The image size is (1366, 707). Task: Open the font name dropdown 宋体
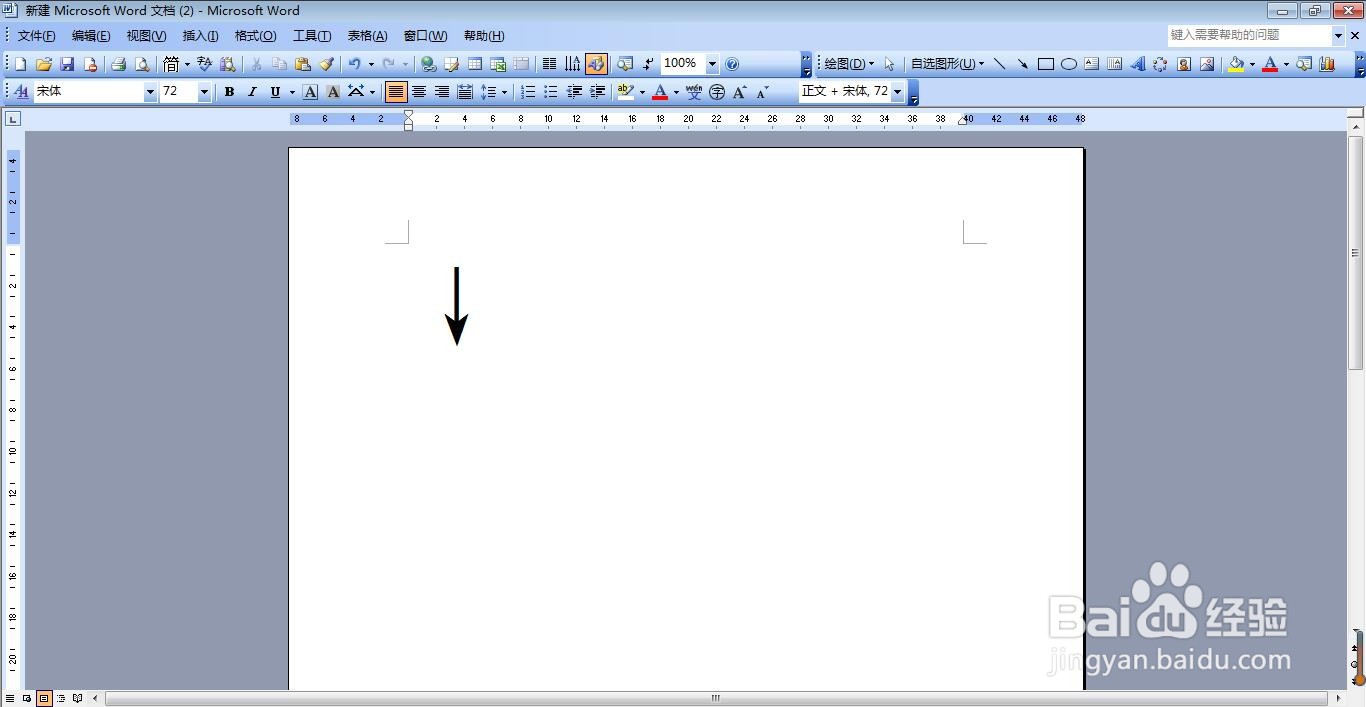(x=150, y=92)
